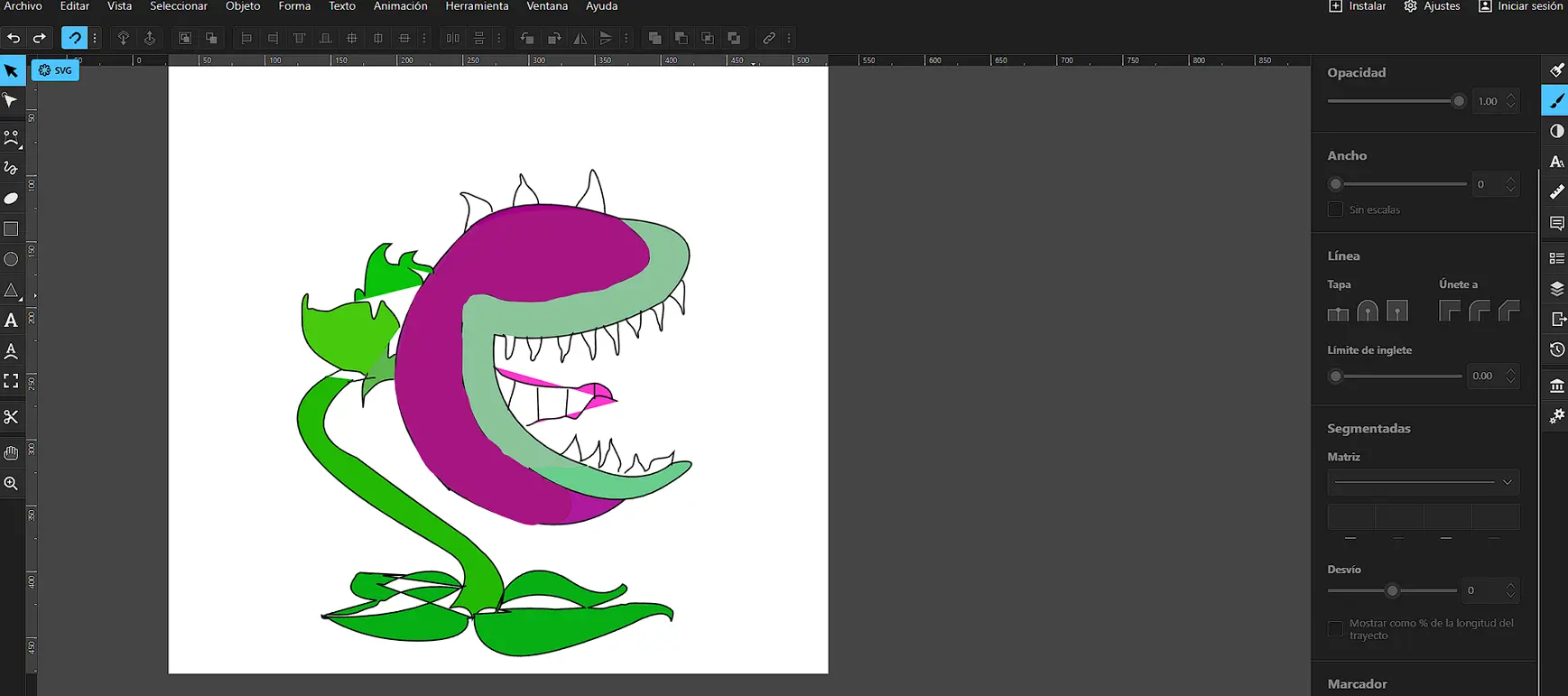1568x696 pixels.
Task: Enable the Sin escalas checkbox
Action: (1335, 209)
